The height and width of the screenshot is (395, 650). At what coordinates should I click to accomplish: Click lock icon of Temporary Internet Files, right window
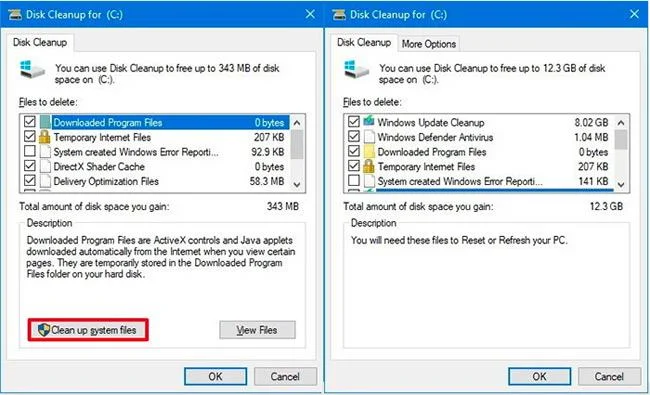(369, 166)
